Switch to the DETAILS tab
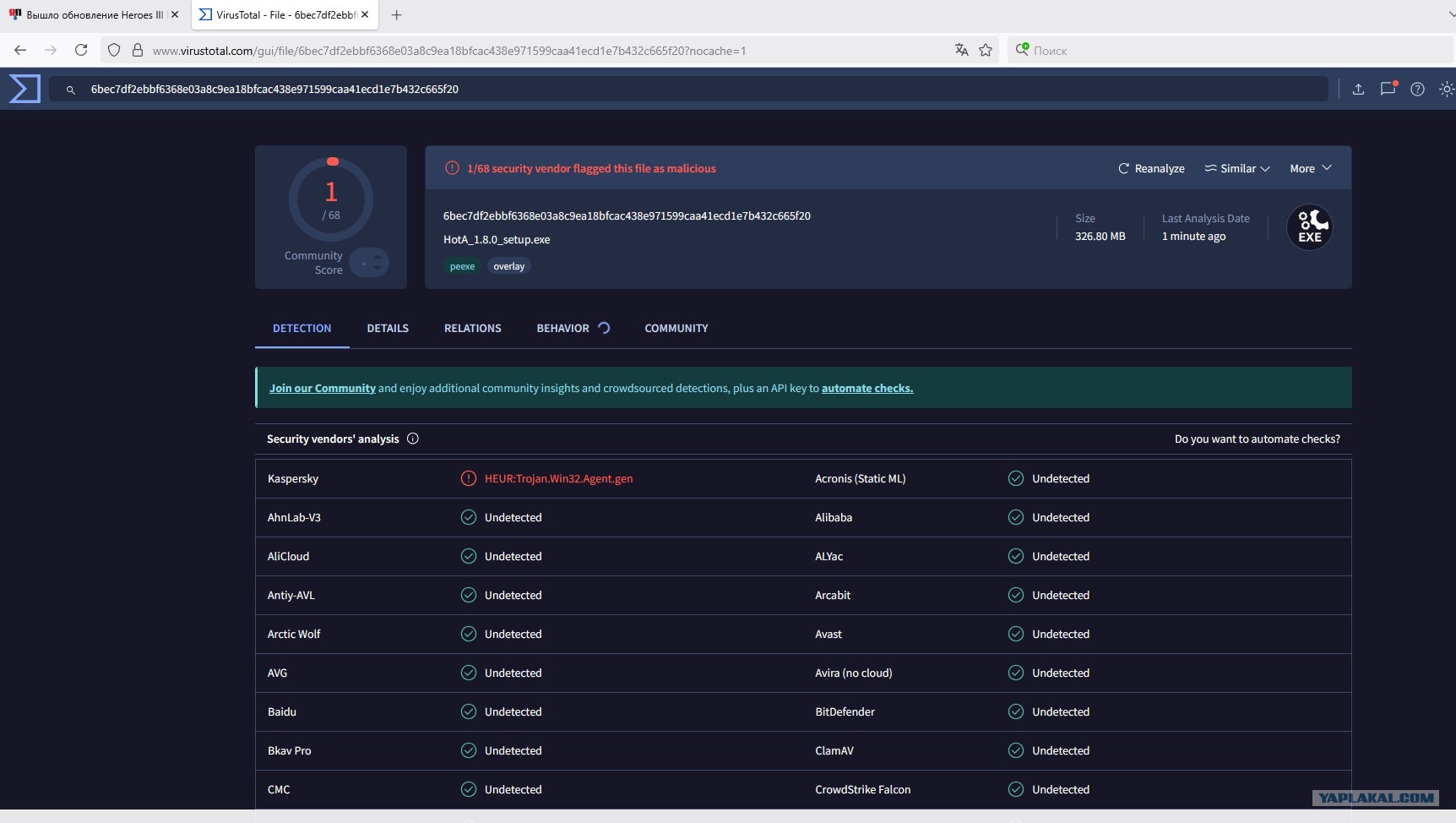The width and height of the screenshot is (1456, 823). pyautogui.click(x=388, y=328)
